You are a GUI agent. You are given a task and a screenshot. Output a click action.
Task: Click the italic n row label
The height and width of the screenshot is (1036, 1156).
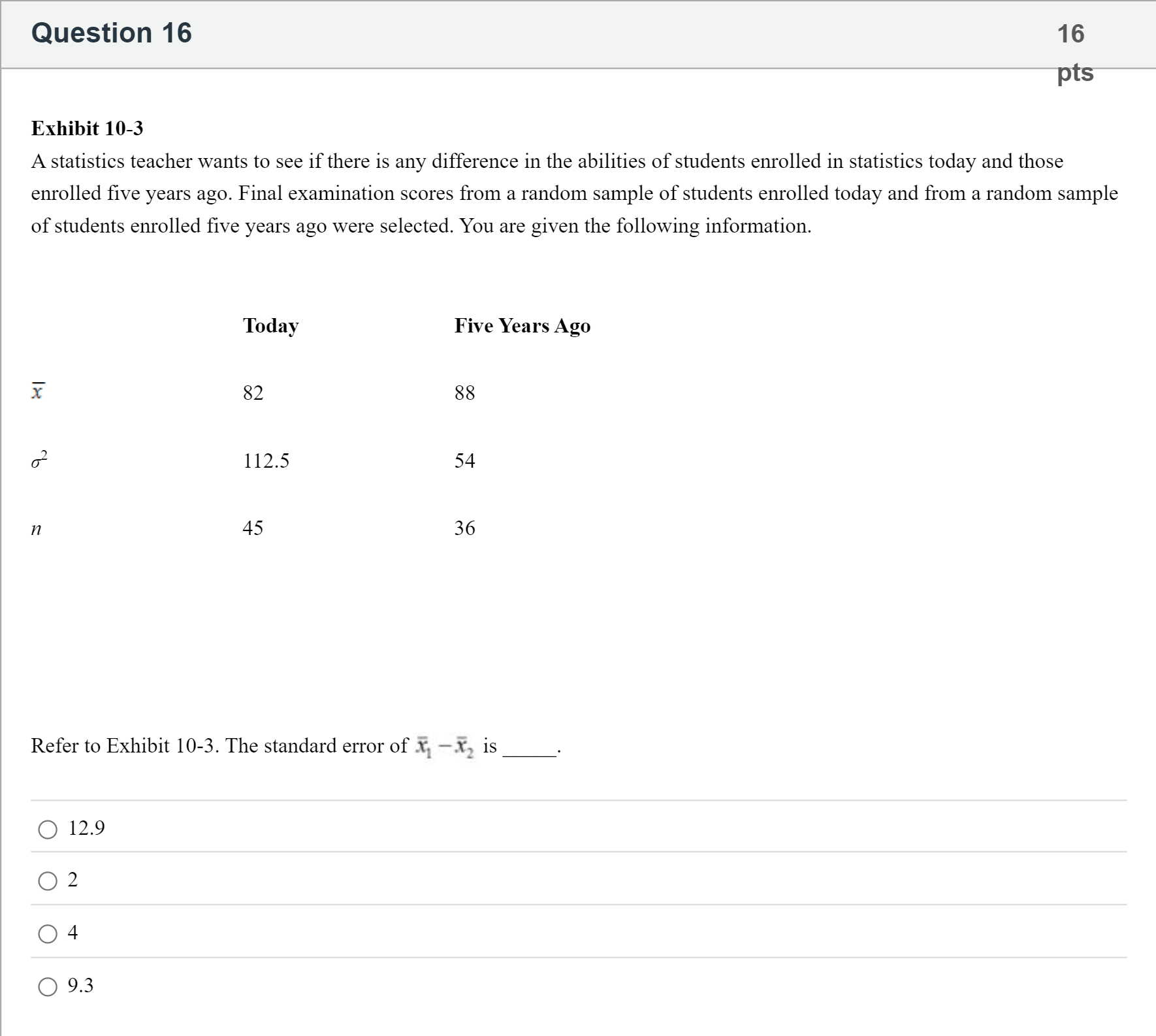pyautogui.click(x=37, y=529)
